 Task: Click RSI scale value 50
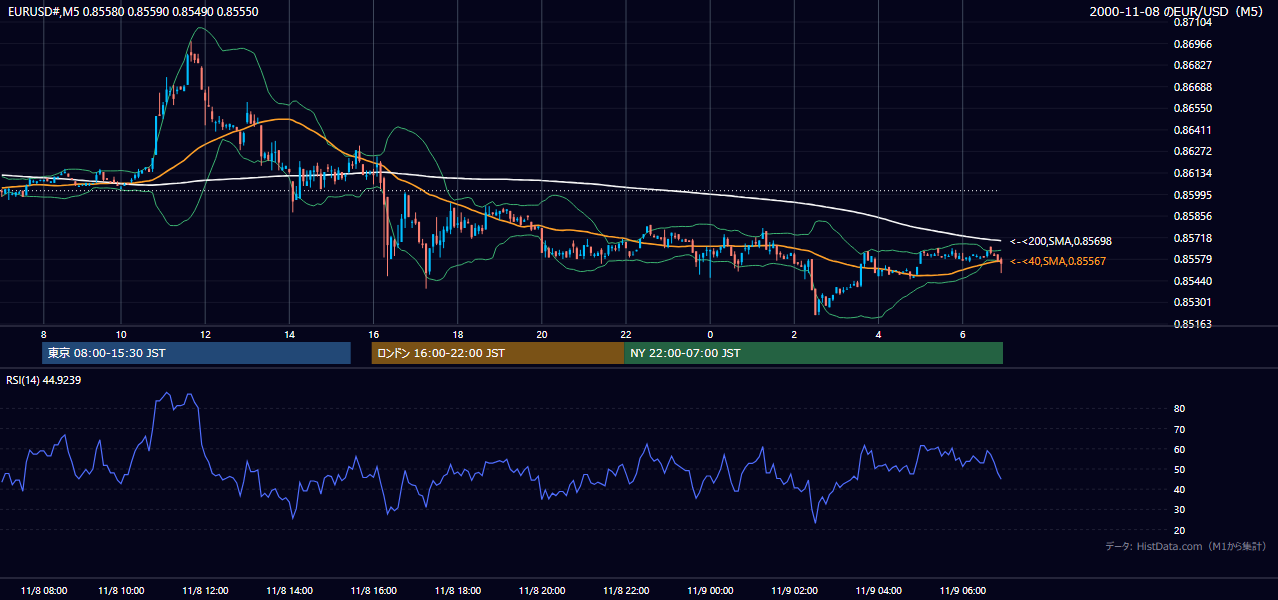pos(1180,469)
